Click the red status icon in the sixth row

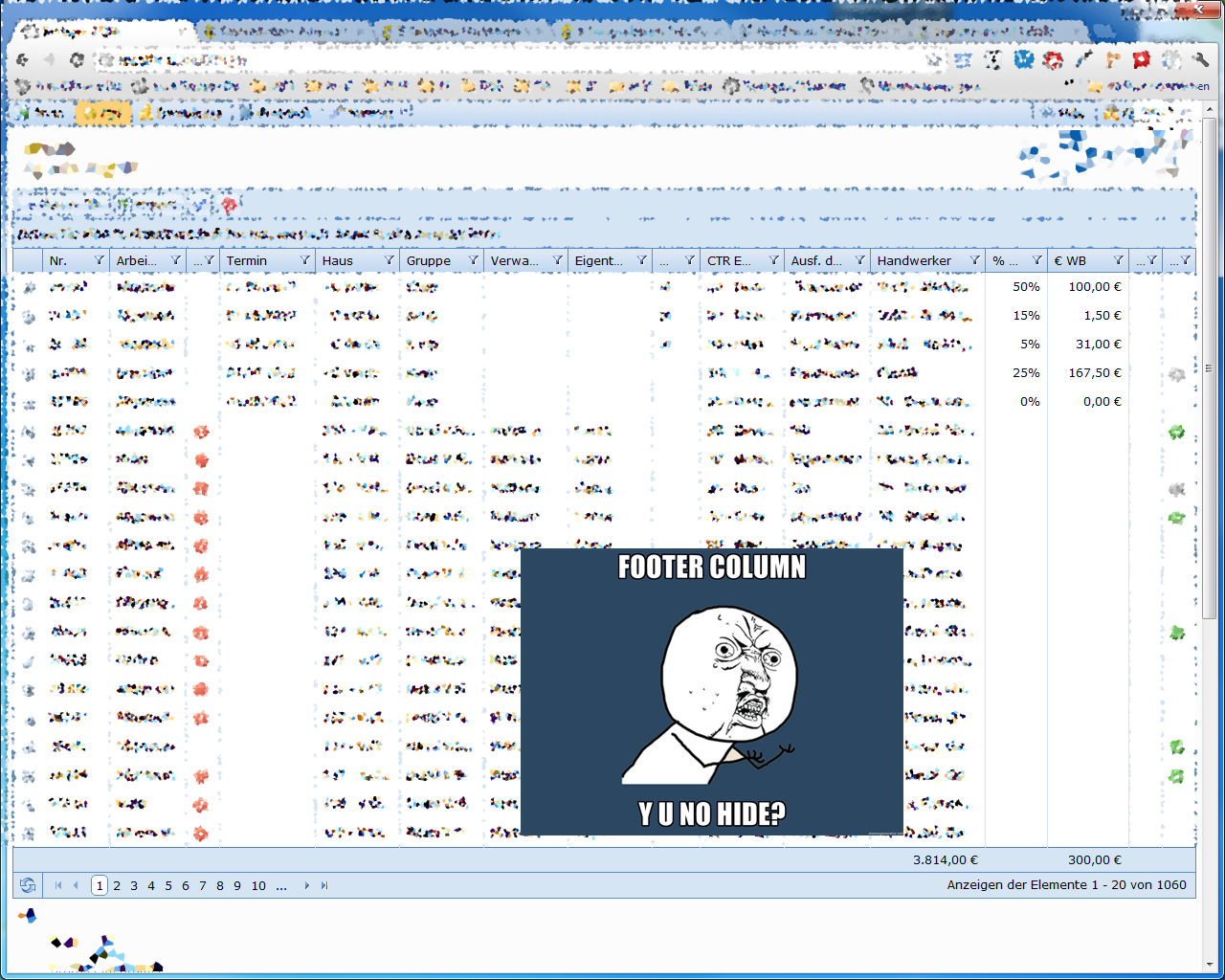click(x=201, y=432)
